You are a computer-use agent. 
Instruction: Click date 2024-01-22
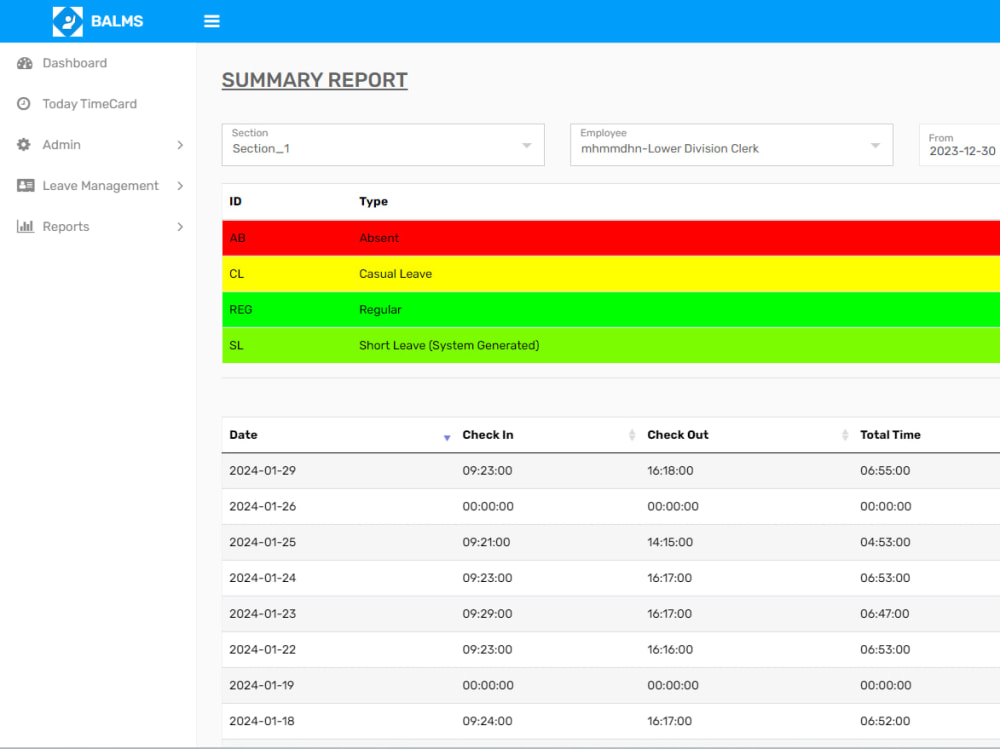262,649
